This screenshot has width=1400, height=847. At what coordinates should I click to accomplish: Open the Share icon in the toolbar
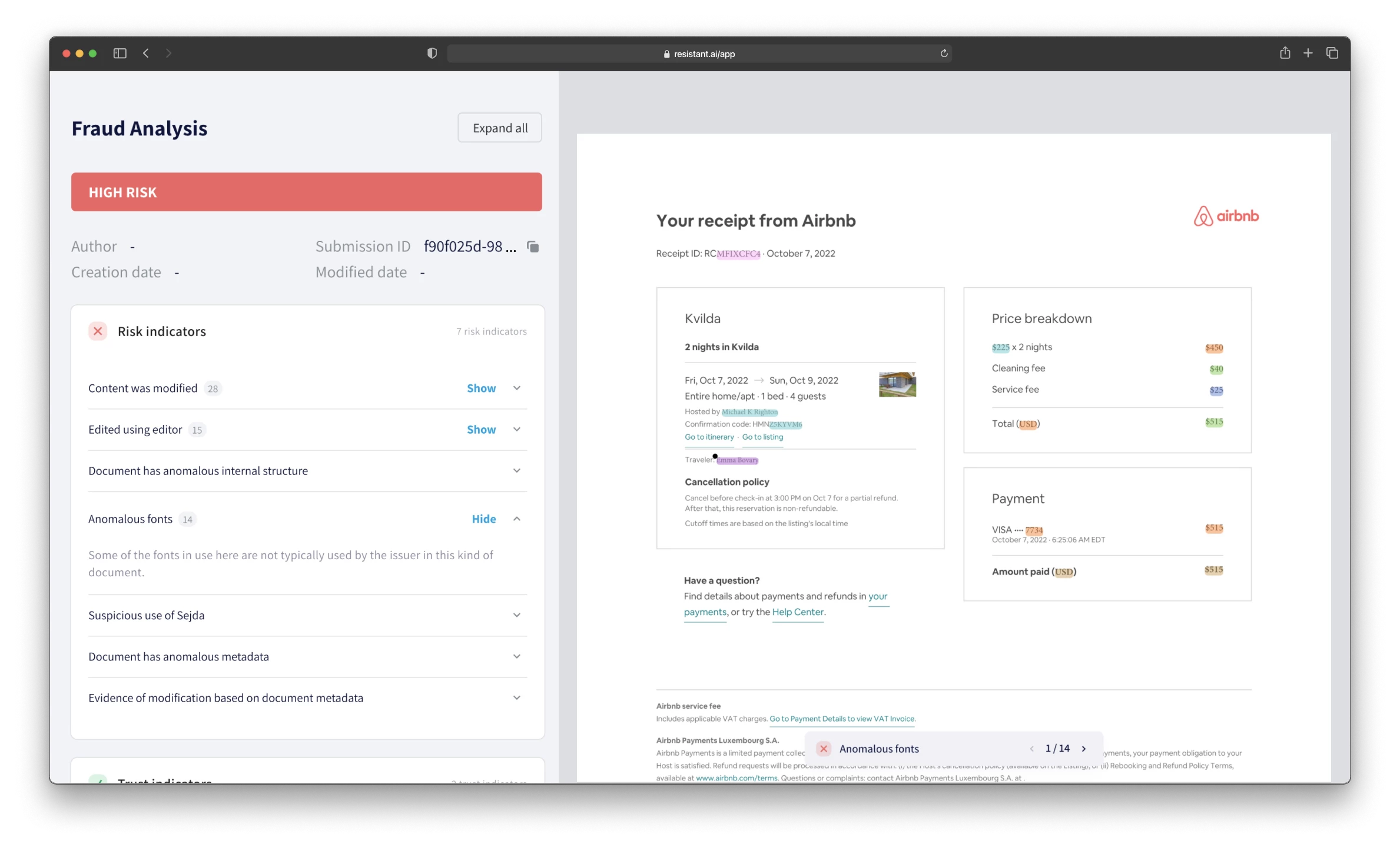(1285, 53)
